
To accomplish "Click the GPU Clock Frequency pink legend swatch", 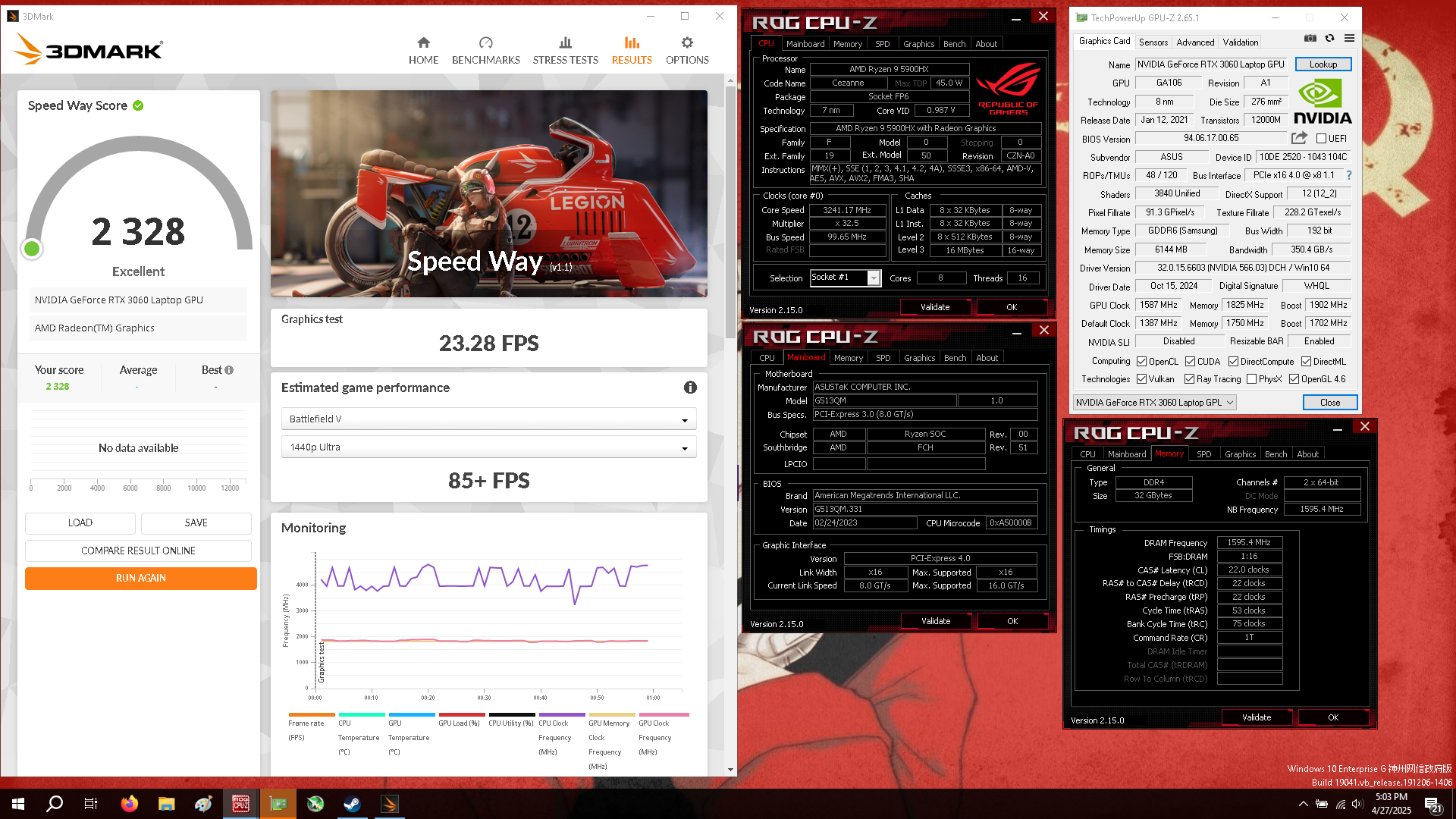I will click(x=664, y=714).
